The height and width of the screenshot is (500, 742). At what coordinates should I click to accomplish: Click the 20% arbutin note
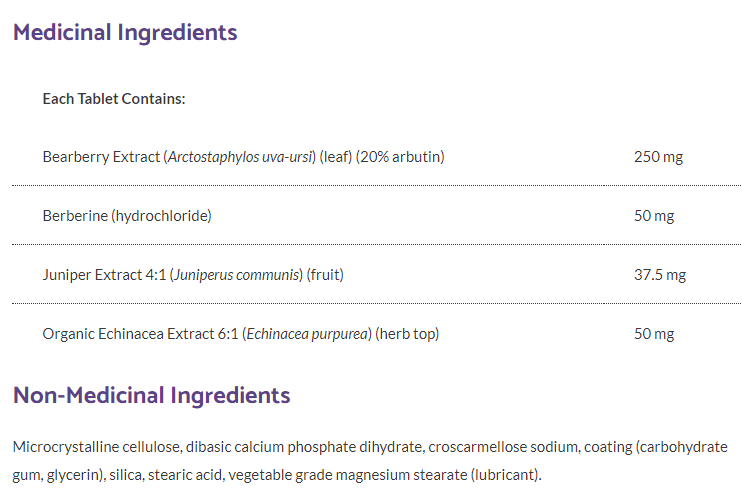click(x=400, y=157)
